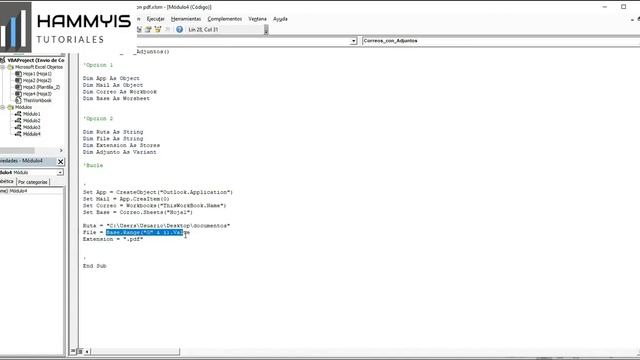Click the toolbar options handle after Lin/Col

[x=266, y=30]
